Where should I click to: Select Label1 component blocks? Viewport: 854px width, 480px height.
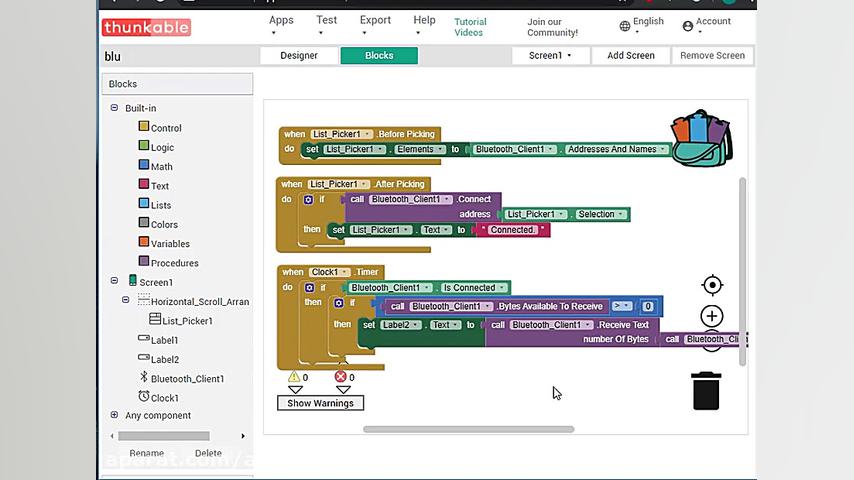(158, 339)
